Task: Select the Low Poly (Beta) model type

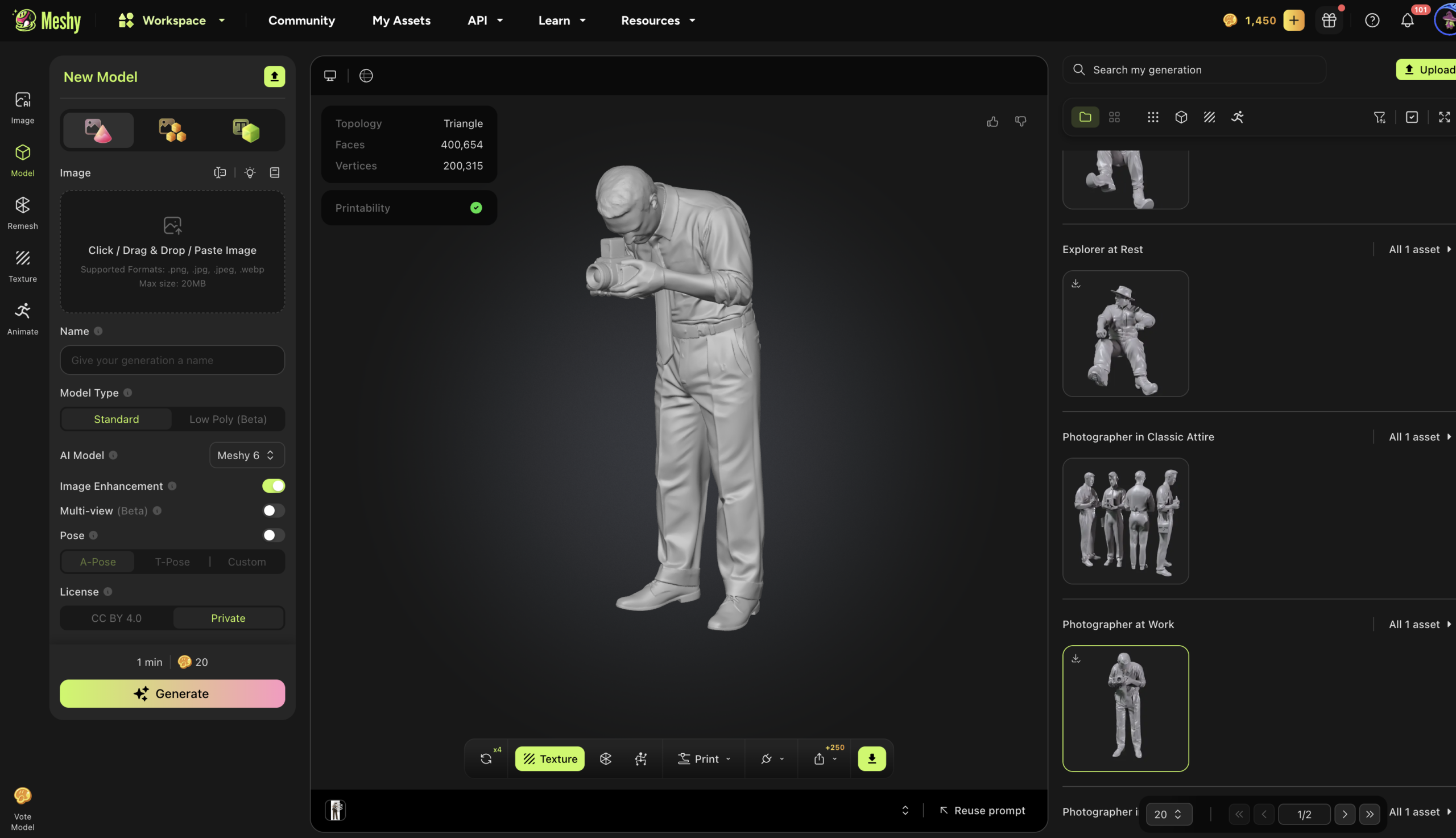Action: [228, 419]
